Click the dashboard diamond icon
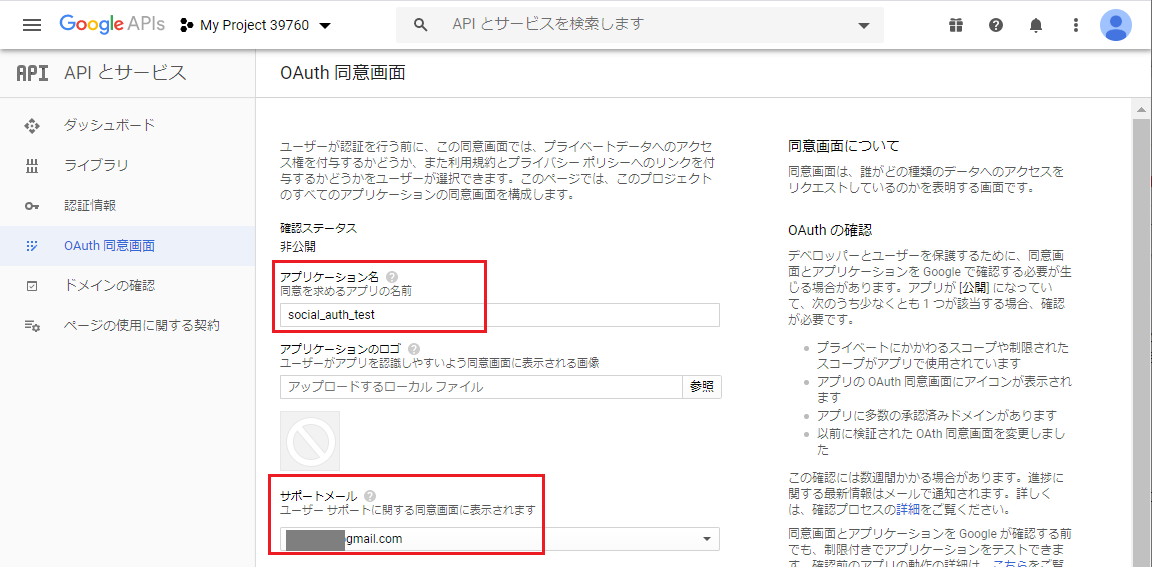 [32, 126]
